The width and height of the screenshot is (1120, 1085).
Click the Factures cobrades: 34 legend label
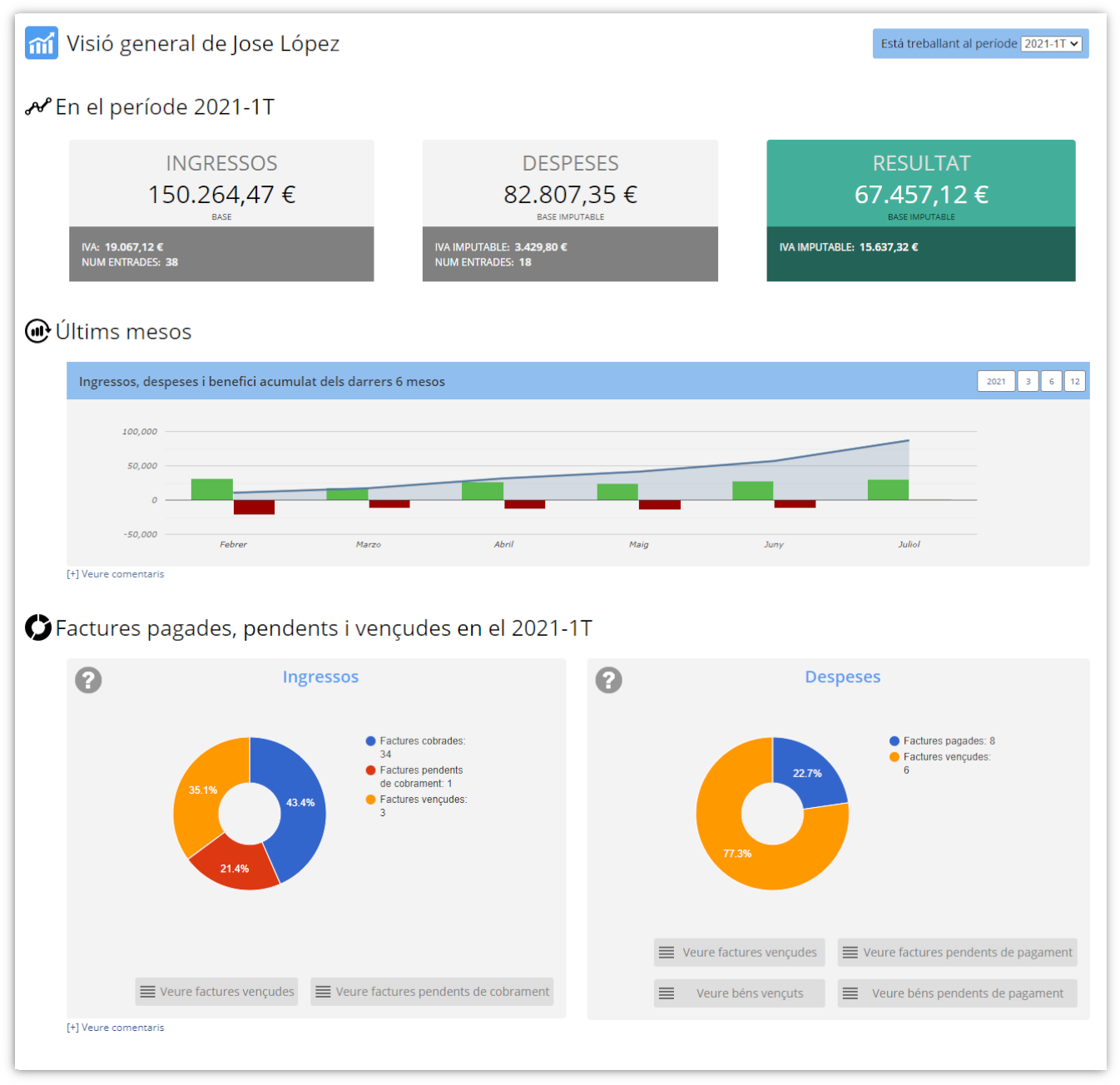coord(423,747)
